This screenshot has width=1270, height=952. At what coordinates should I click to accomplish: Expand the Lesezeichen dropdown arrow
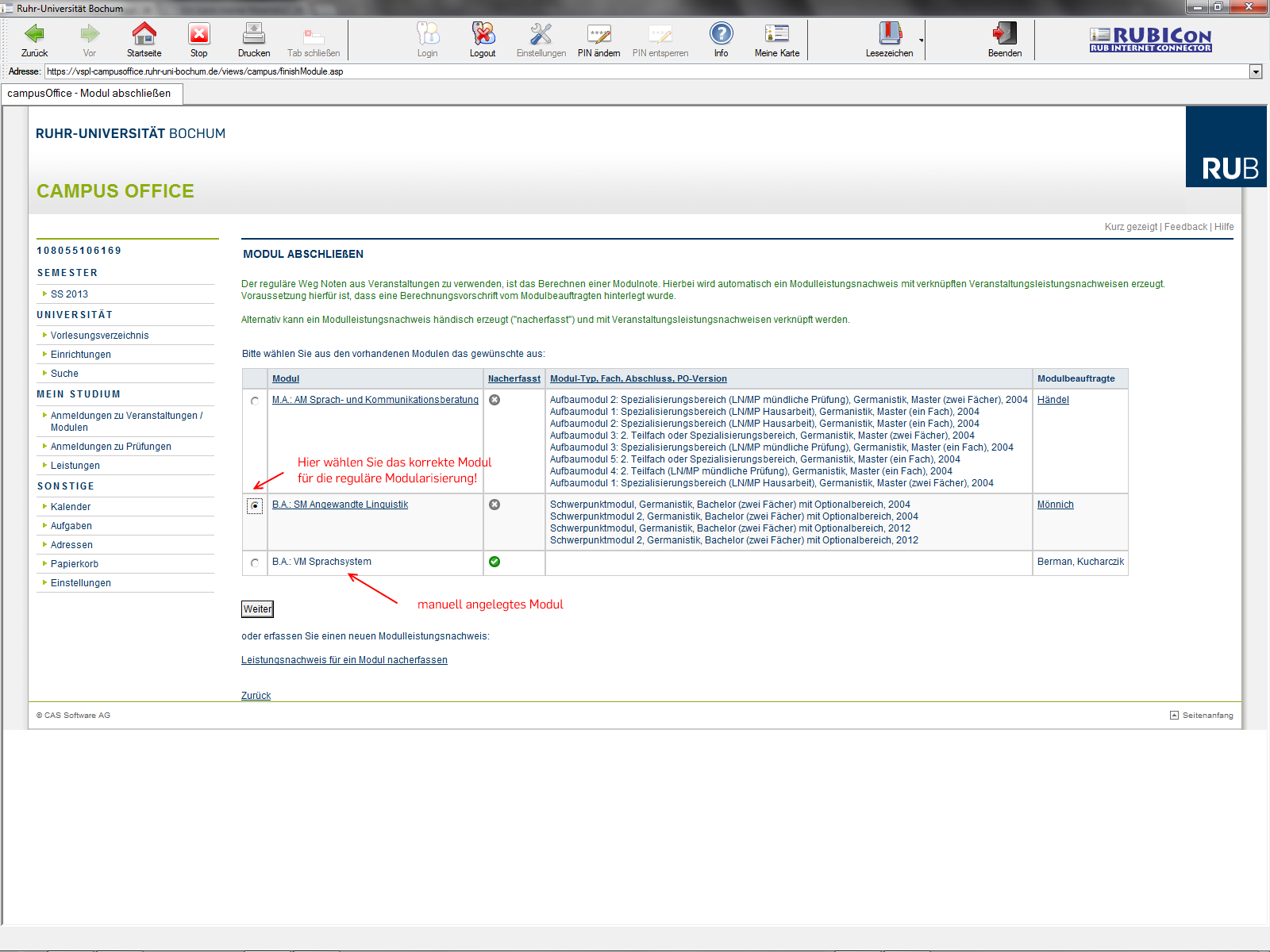point(922,40)
